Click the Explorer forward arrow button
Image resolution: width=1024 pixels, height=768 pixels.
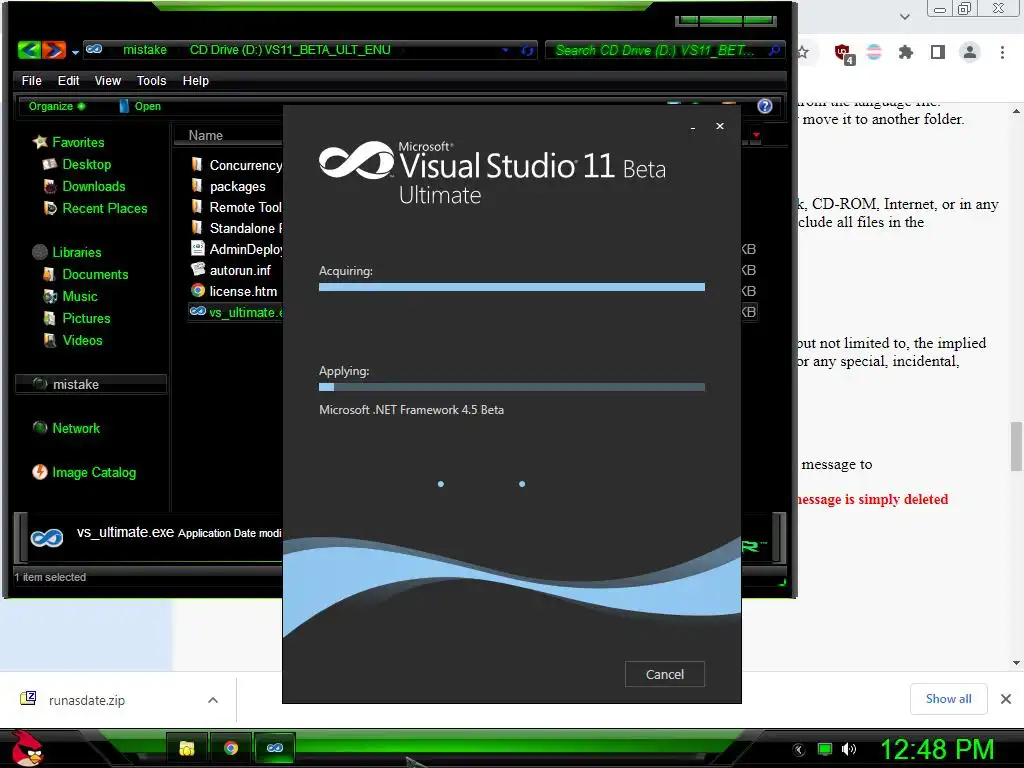click(54, 50)
